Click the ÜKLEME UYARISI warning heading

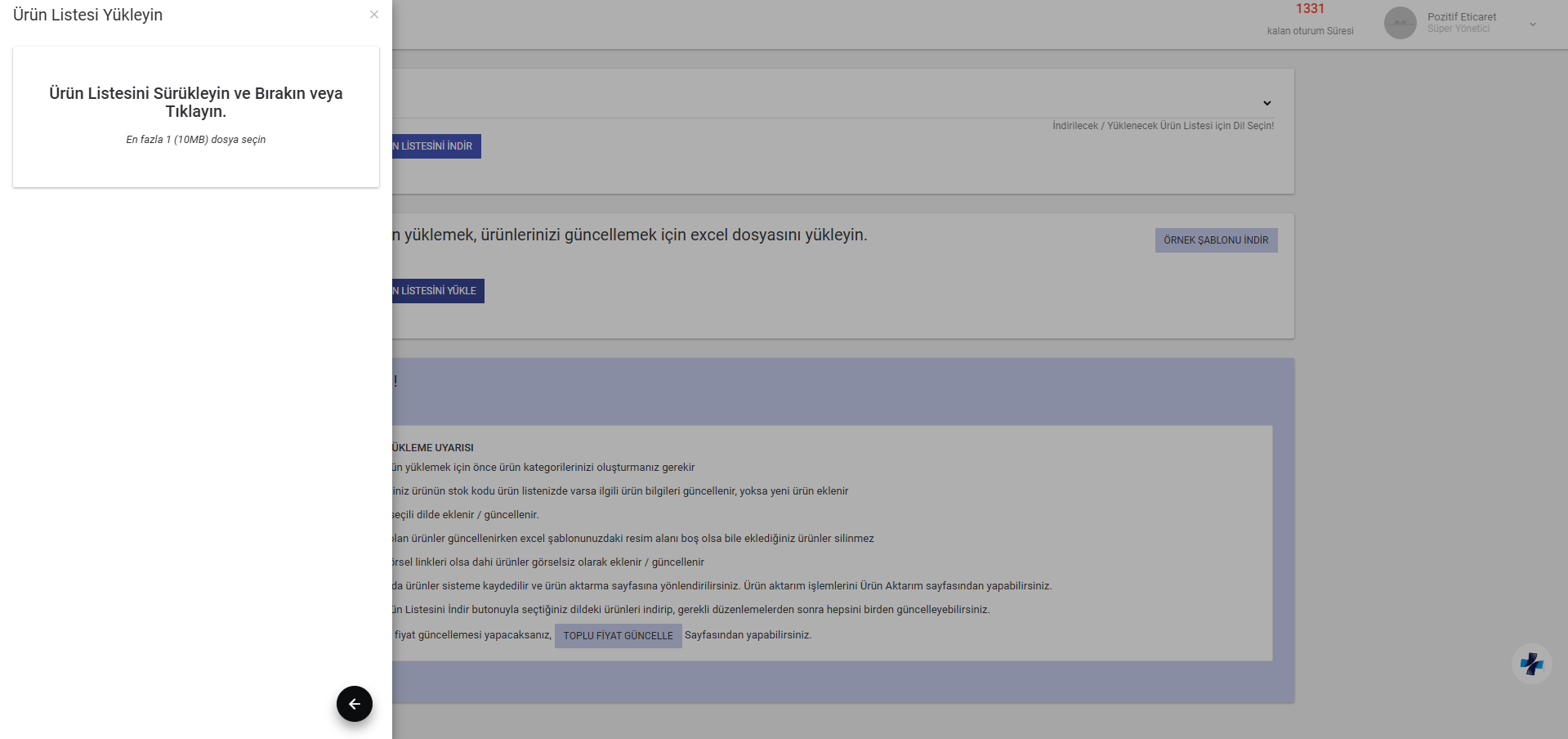(433, 448)
